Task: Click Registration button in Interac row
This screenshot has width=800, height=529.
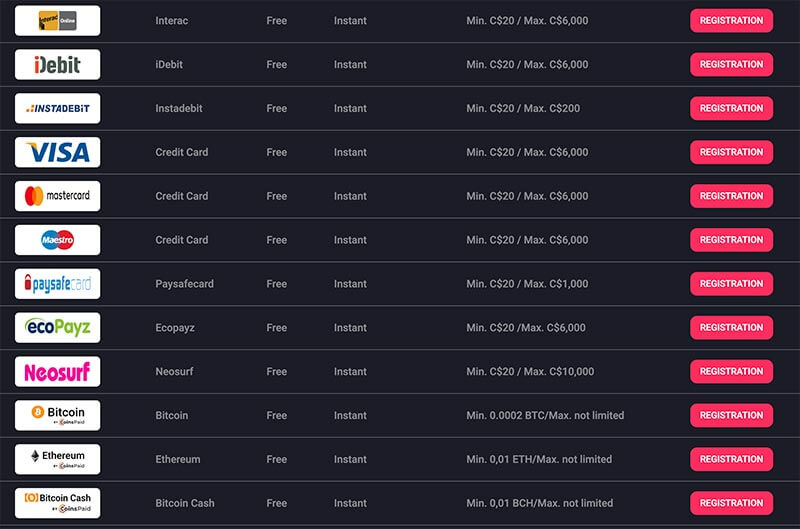Action: tap(731, 20)
